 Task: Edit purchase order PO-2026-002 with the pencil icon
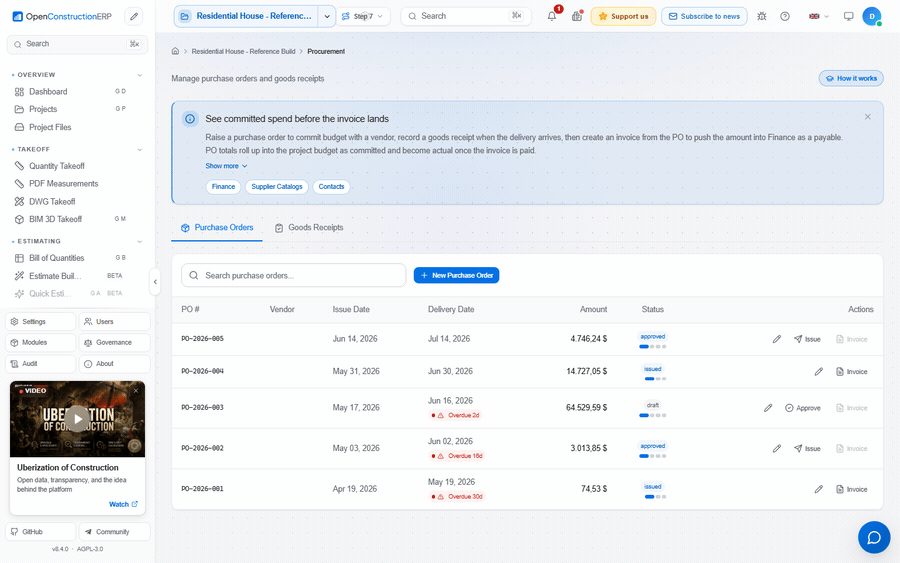pos(777,449)
